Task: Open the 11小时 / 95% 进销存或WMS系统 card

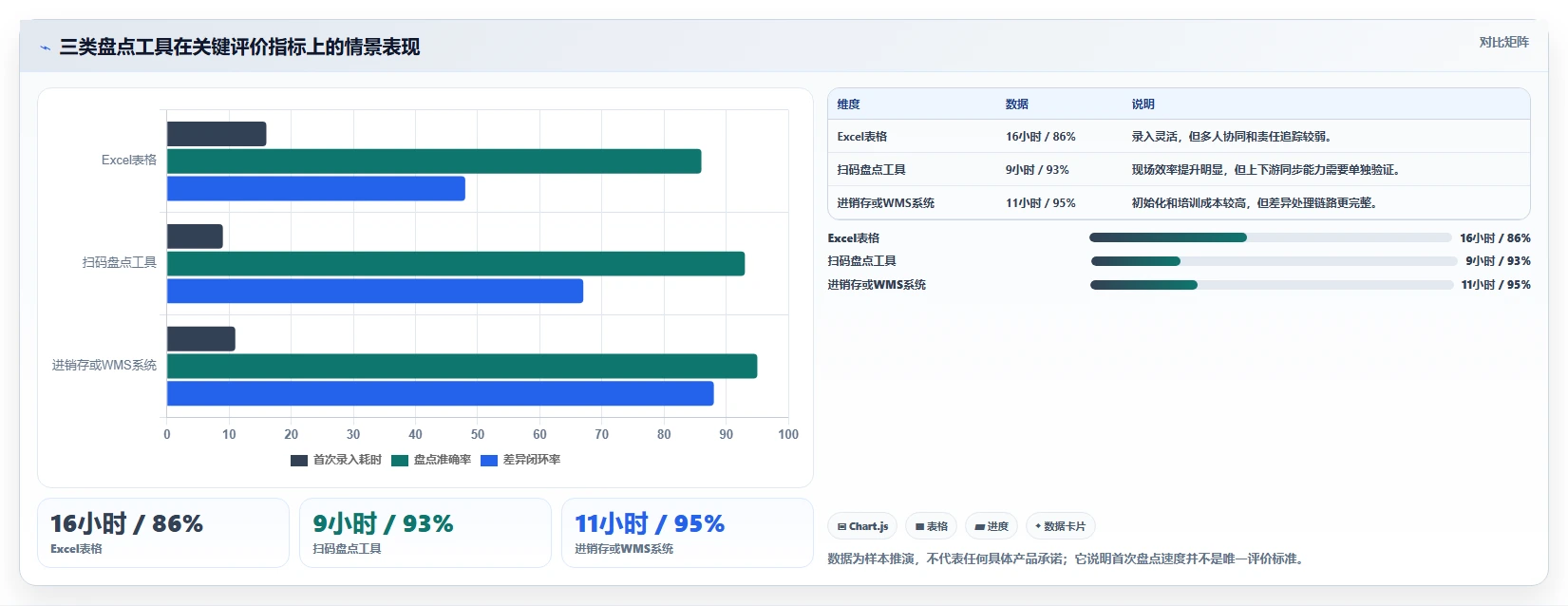Action: coord(688,533)
